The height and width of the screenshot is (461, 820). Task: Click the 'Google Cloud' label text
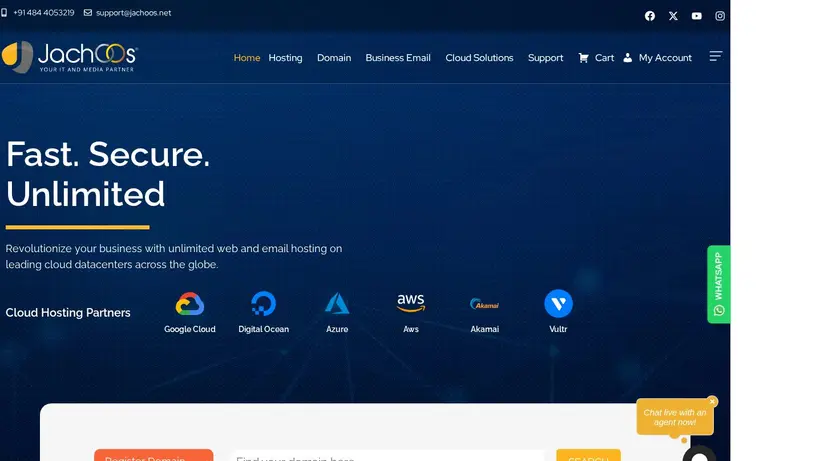pos(189,329)
